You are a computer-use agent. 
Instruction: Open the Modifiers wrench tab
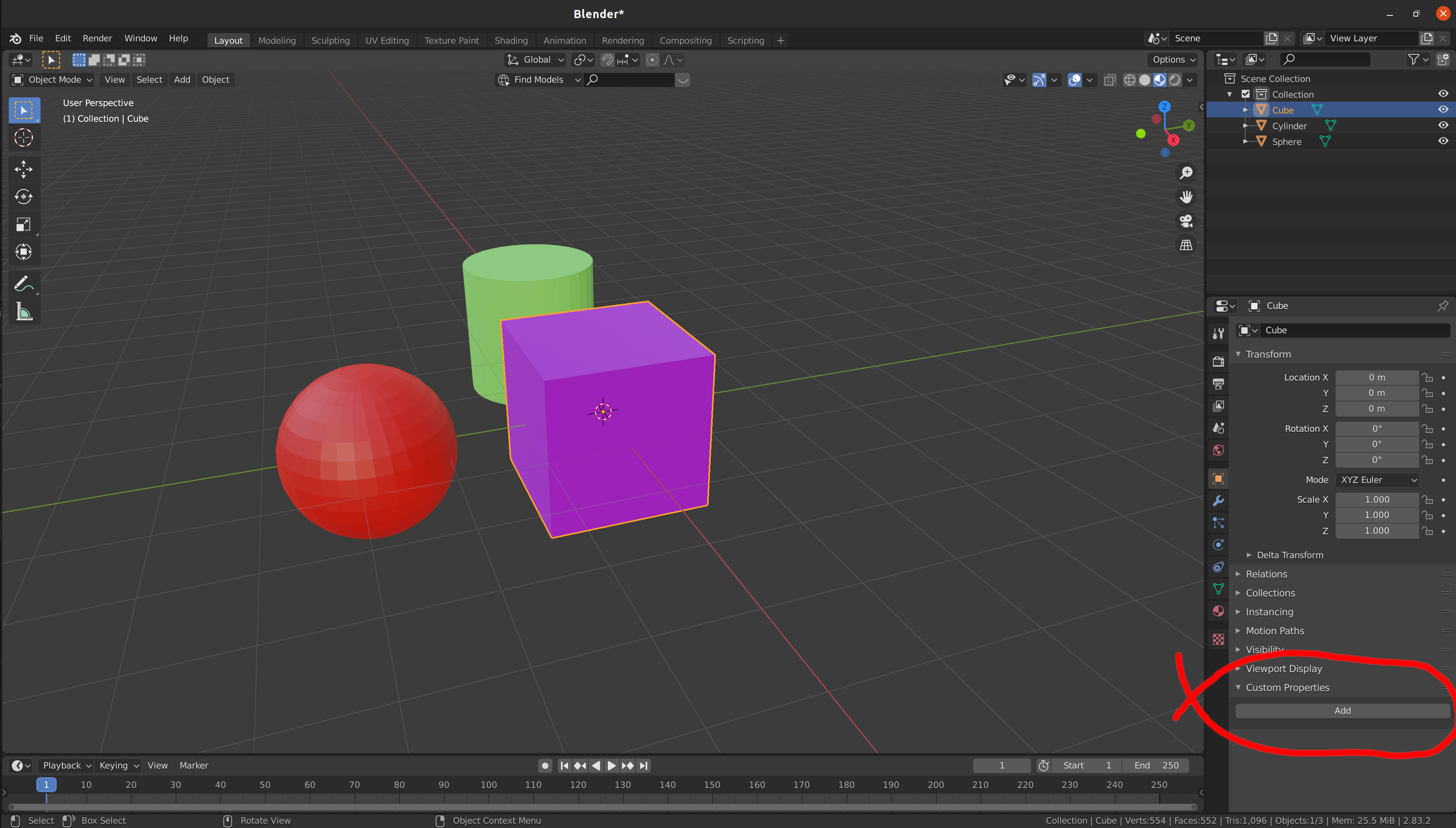click(x=1218, y=501)
